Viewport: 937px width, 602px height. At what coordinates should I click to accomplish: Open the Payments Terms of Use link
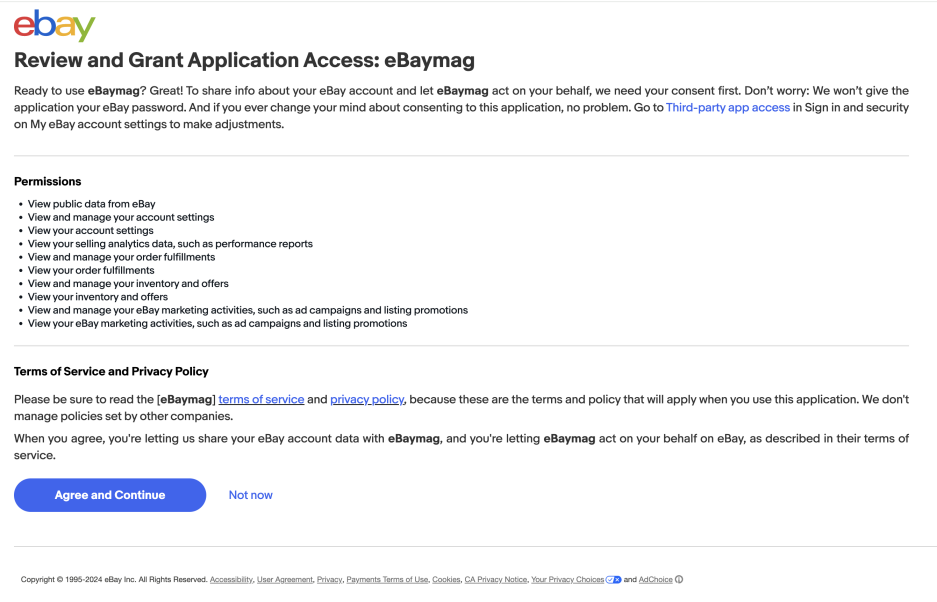[x=386, y=579]
